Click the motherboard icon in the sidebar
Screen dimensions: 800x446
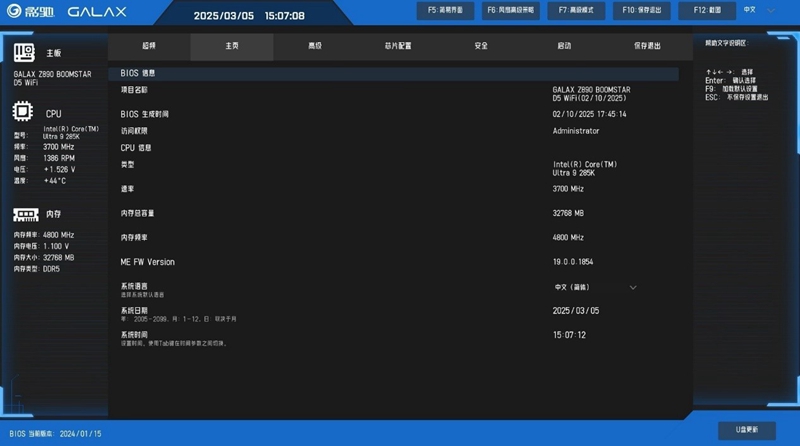coord(24,52)
